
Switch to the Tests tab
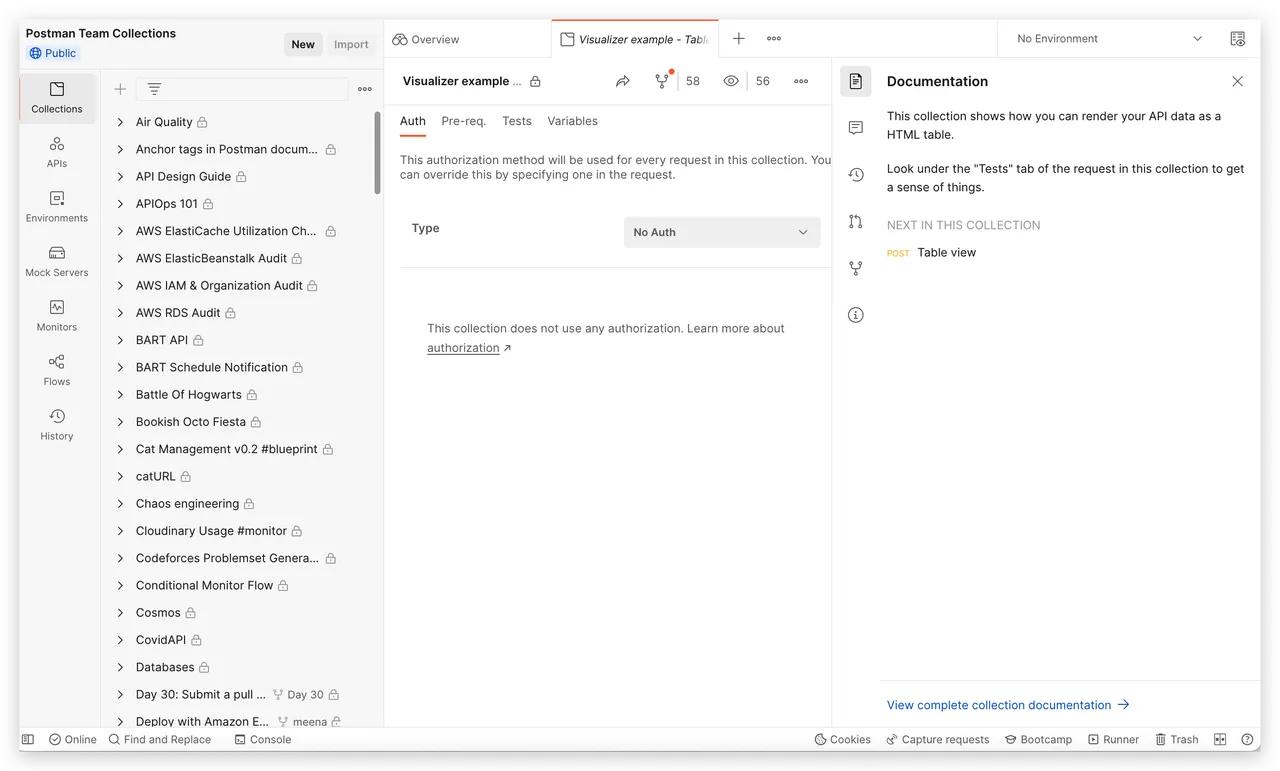tap(517, 121)
